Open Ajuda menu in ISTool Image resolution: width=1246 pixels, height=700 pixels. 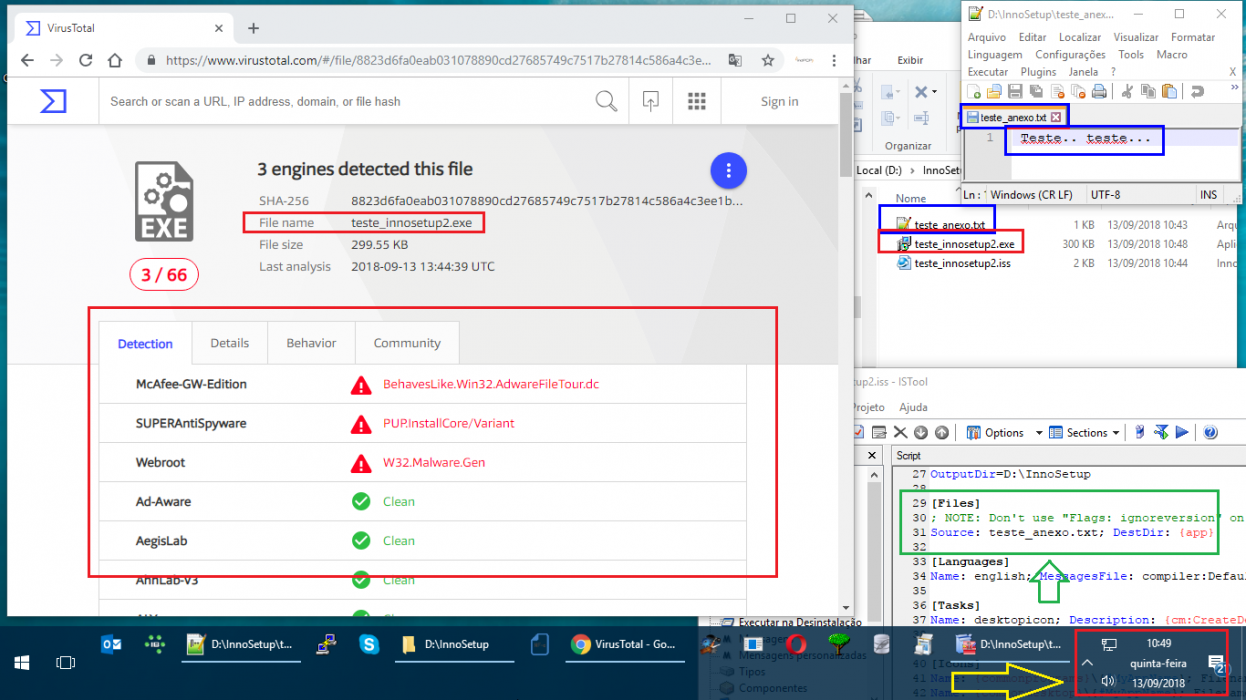tap(913, 408)
